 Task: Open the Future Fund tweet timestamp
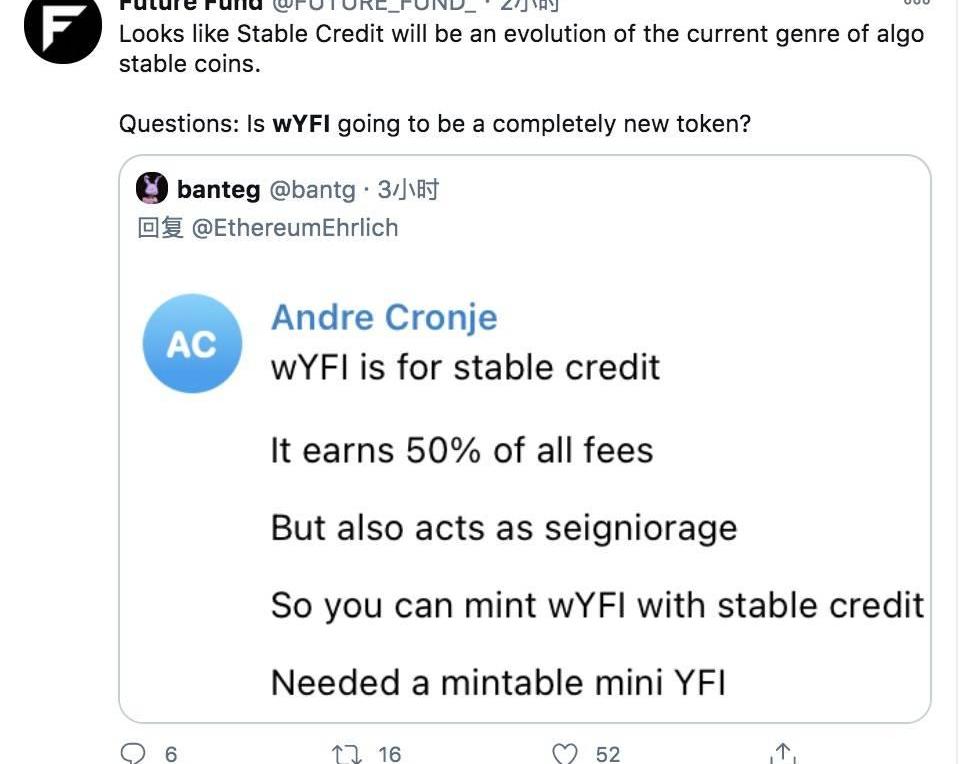point(530,5)
